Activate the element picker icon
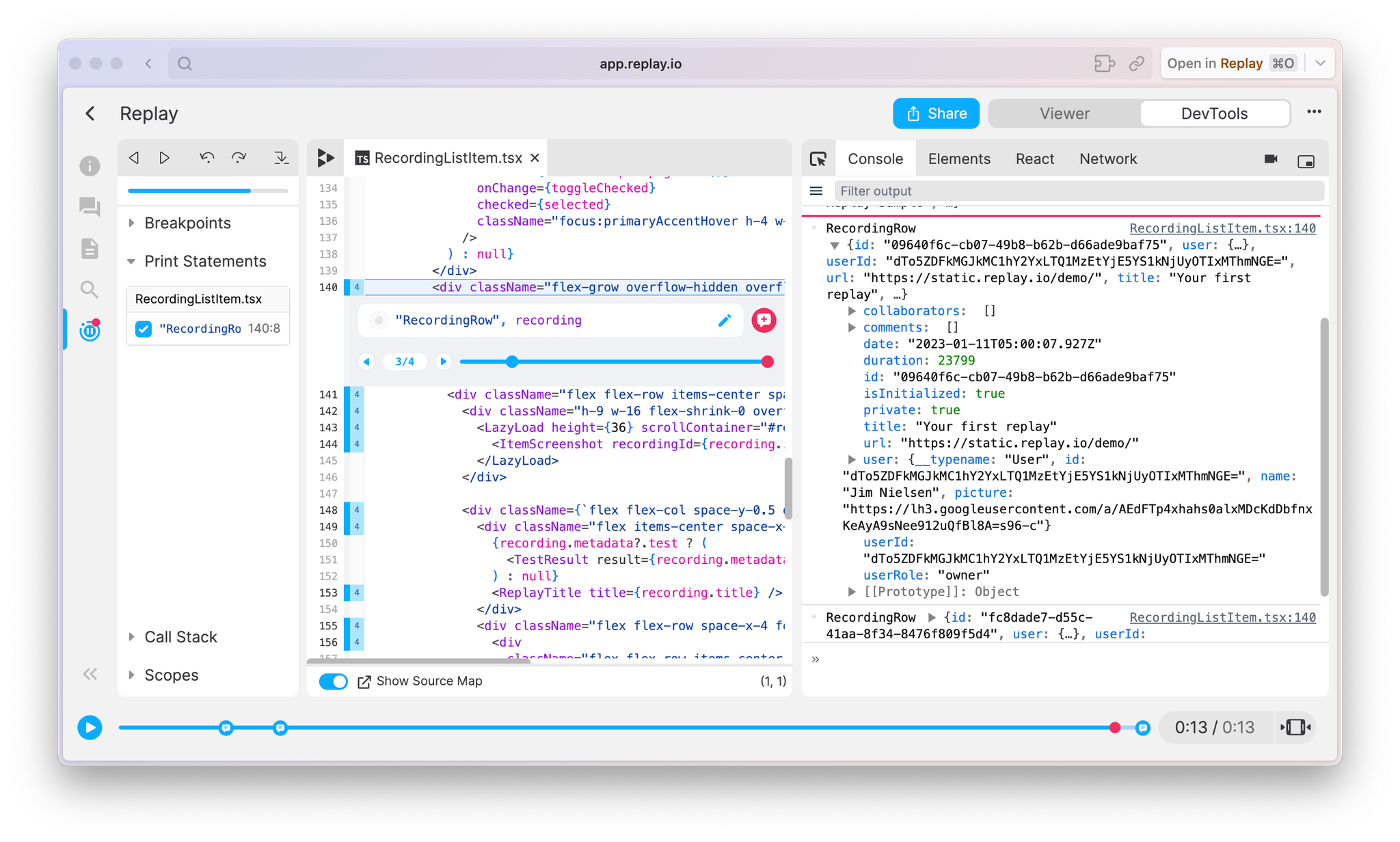The image size is (1400, 842). [818, 159]
